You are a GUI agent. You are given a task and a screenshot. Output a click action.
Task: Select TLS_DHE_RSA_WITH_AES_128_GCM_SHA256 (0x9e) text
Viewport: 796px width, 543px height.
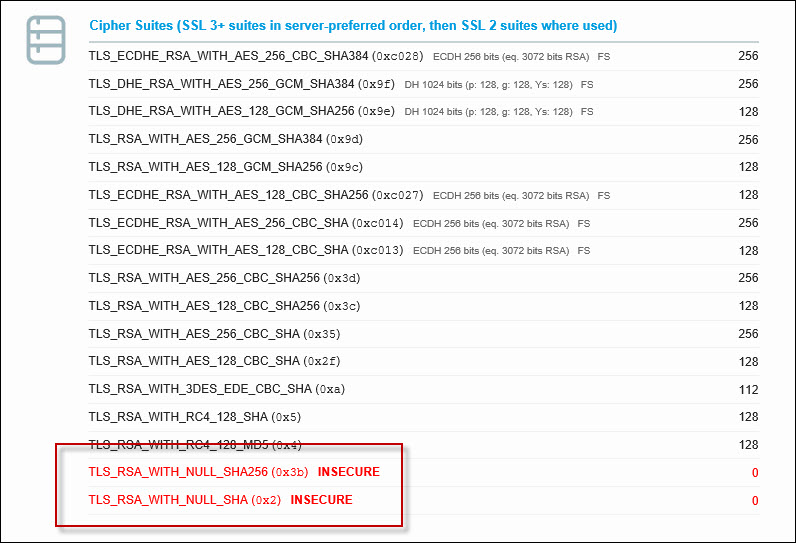click(x=242, y=111)
